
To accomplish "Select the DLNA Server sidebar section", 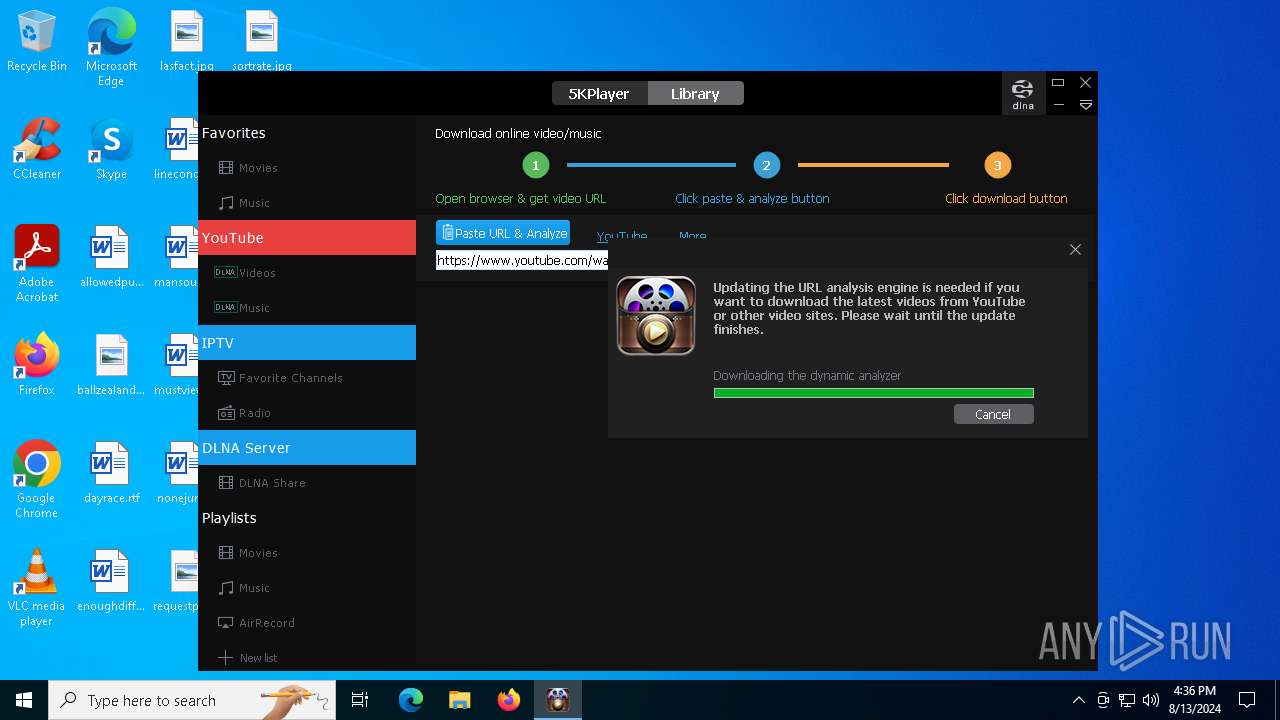I will [x=306, y=448].
